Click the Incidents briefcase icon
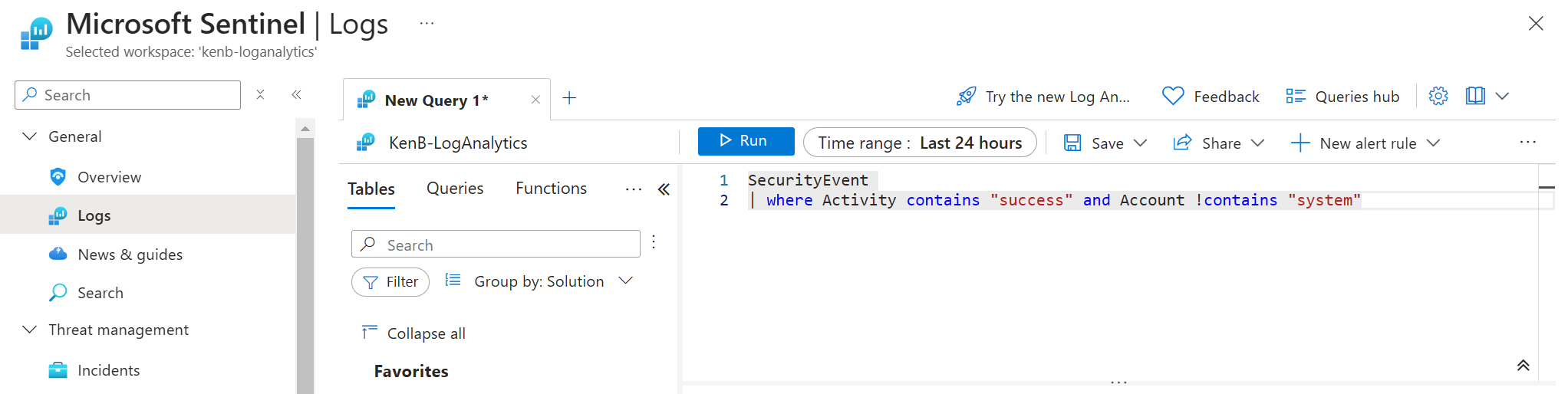 pyautogui.click(x=58, y=370)
